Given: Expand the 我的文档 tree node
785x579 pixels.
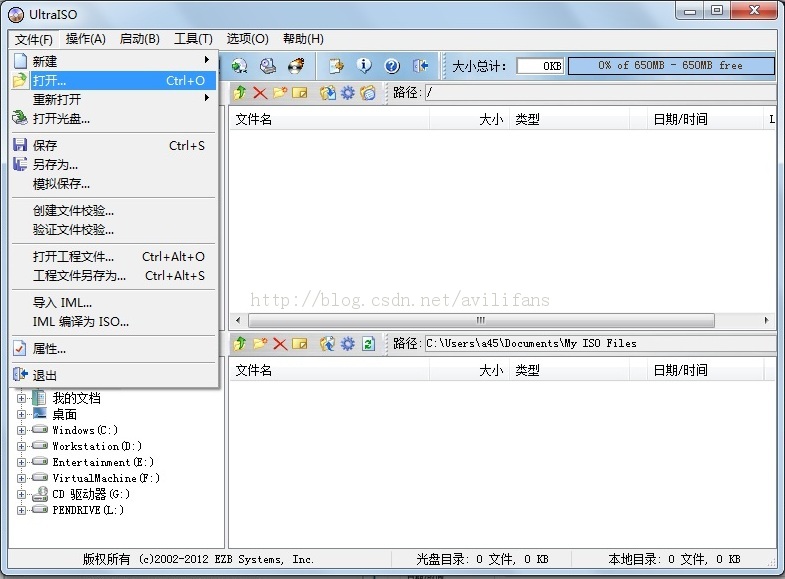Looking at the screenshot, I should (22, 399).
